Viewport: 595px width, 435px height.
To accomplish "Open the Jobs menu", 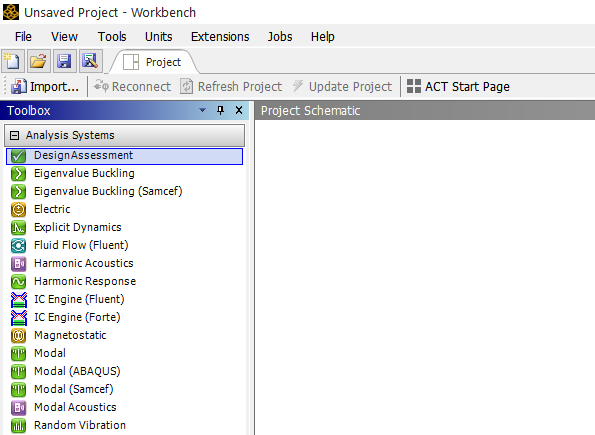I will coord(280,36).
